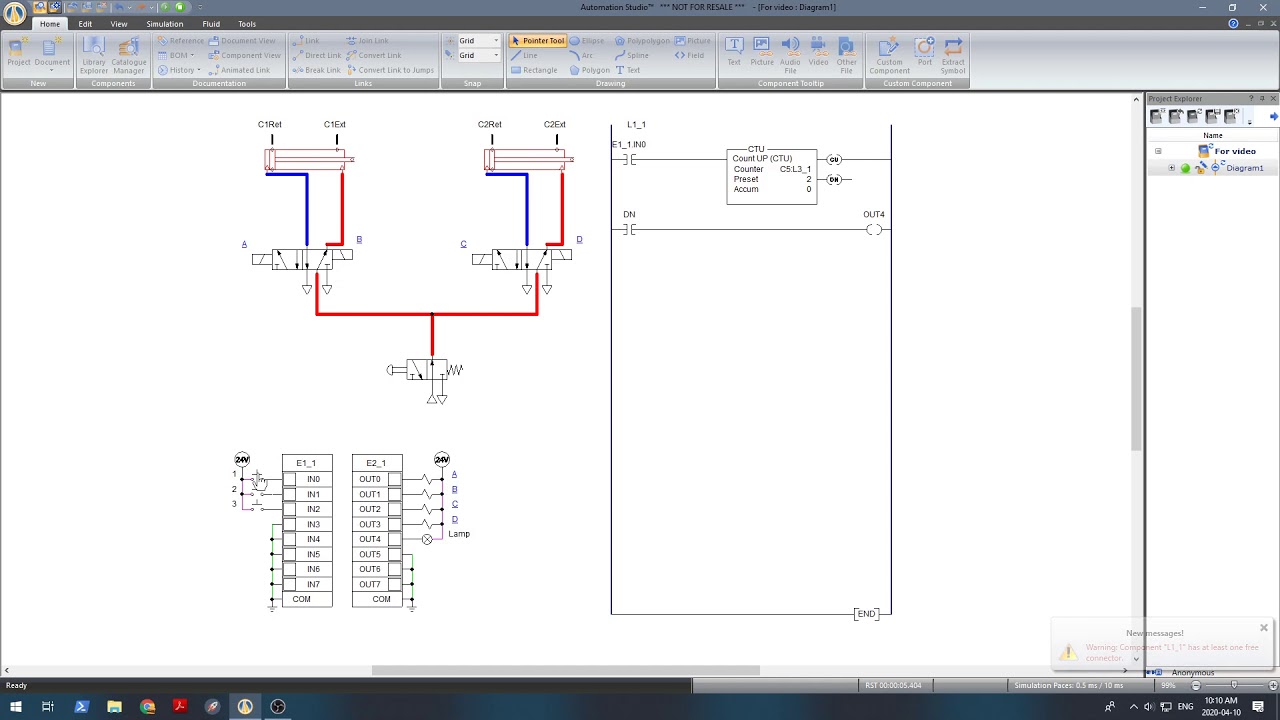Create a new Project from ribbon
Image resolution: width=1280 pixels, height=720 pixels.
click(x=19, y=52)
